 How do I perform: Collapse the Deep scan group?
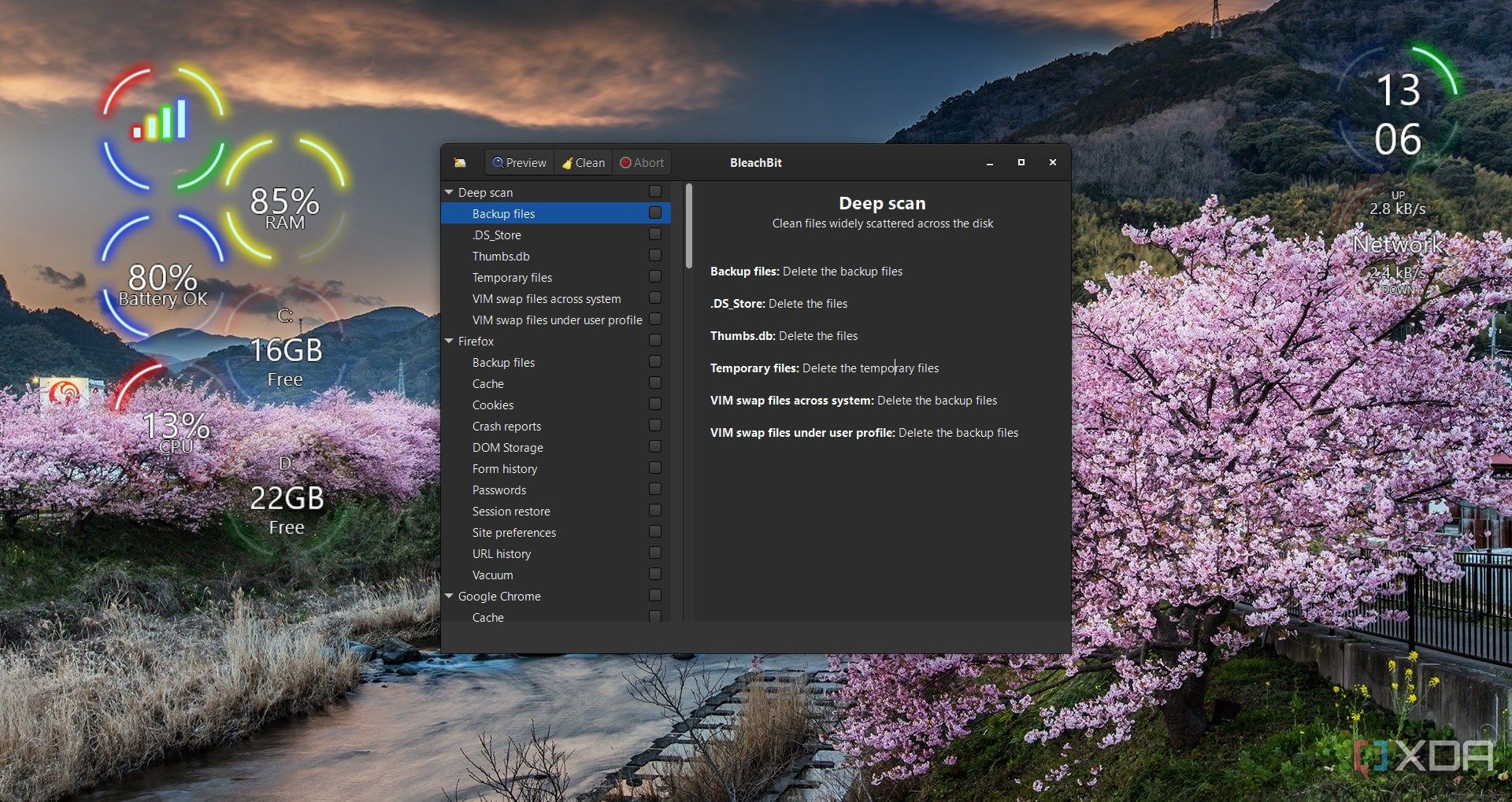449,192
